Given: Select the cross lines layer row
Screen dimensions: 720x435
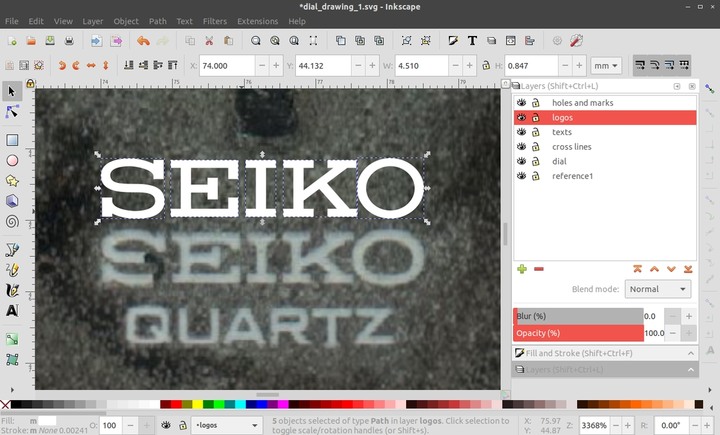Looking at the screenshot, I should point(605,147).
